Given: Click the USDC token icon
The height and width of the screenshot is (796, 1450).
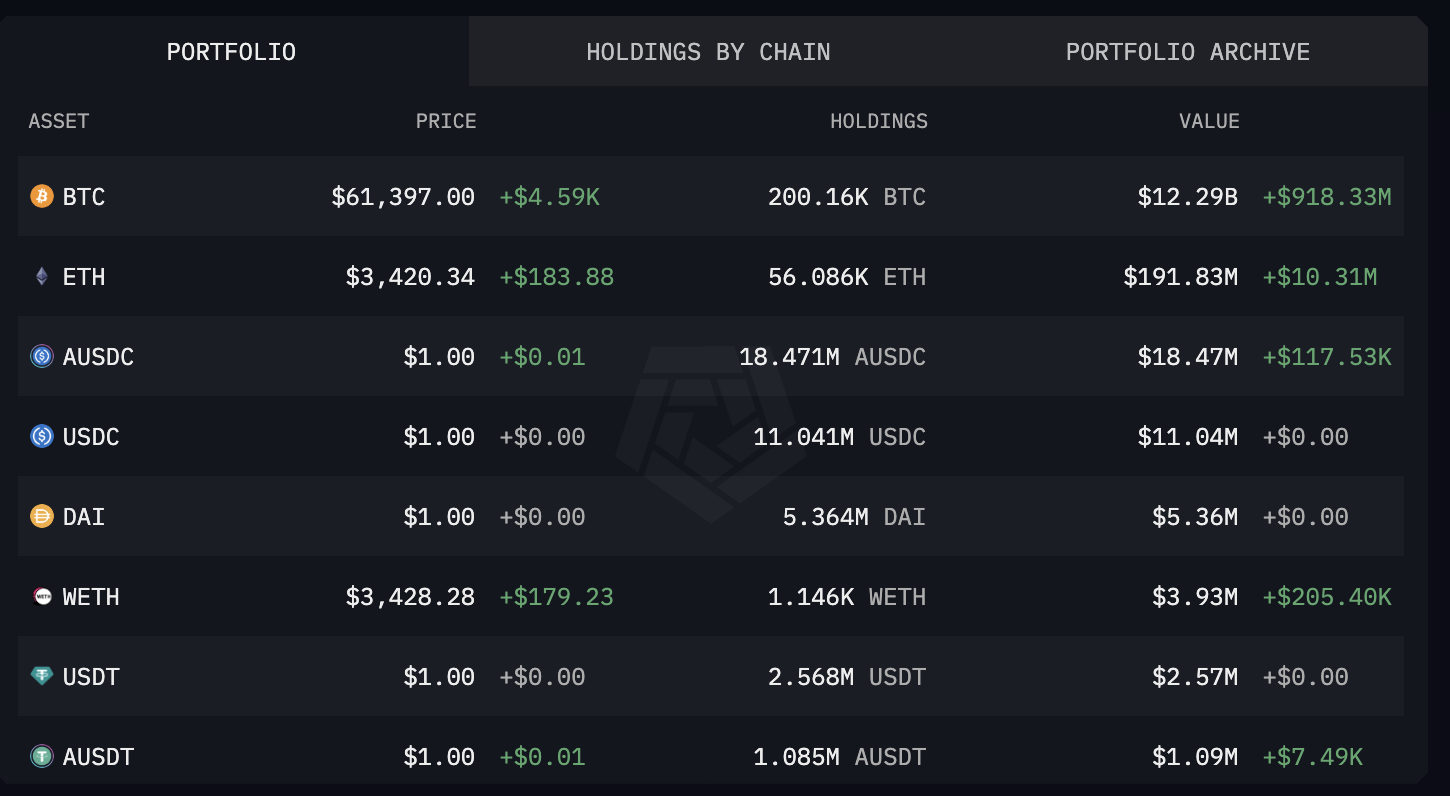Looking at the screenshot, I should [x=41, y=436].
